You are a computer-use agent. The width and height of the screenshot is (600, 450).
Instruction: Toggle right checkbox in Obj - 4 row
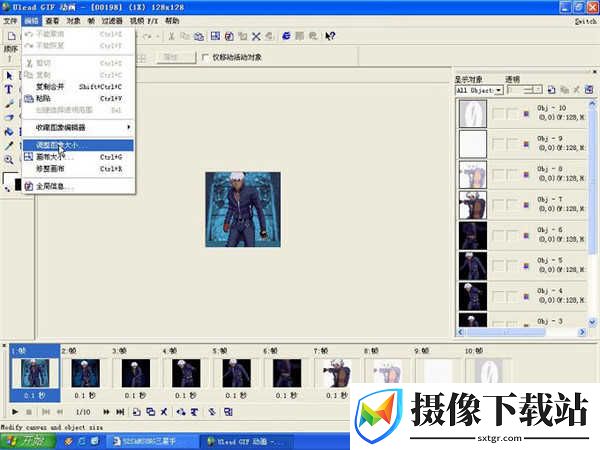(x=512, y=297)
